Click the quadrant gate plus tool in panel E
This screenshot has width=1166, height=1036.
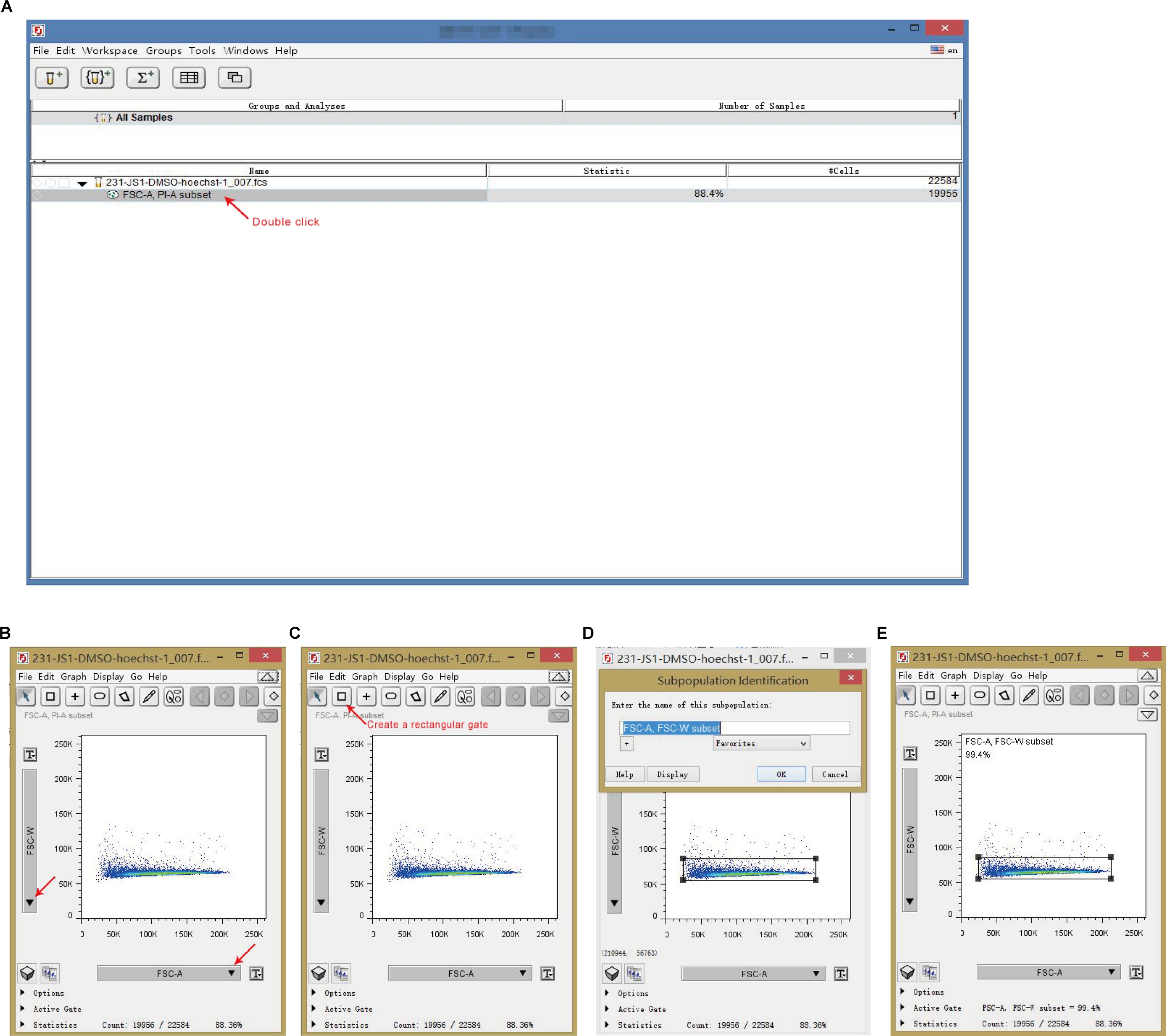coord(955,695)
